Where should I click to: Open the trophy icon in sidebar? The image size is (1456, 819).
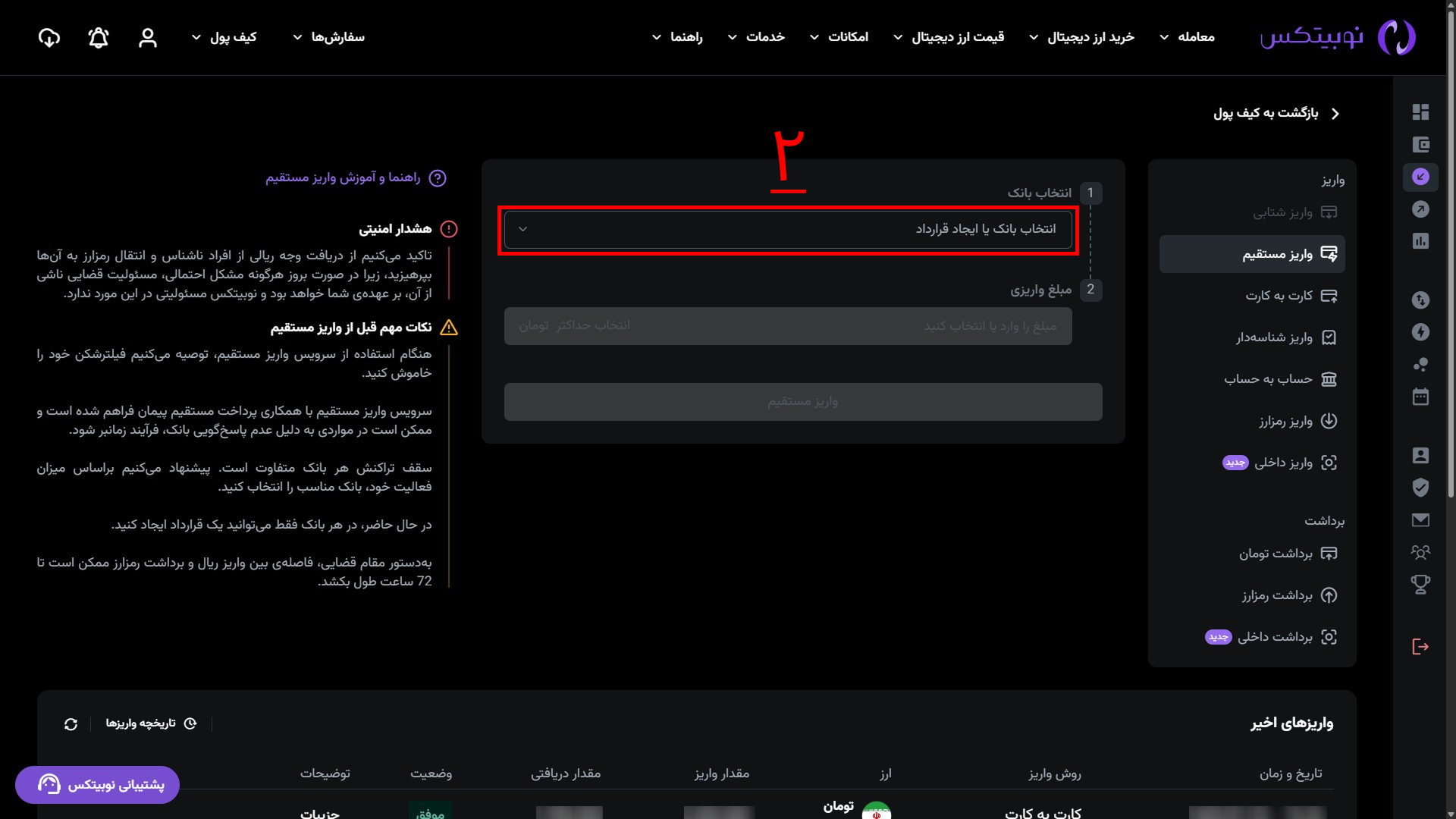(1420, 584)
